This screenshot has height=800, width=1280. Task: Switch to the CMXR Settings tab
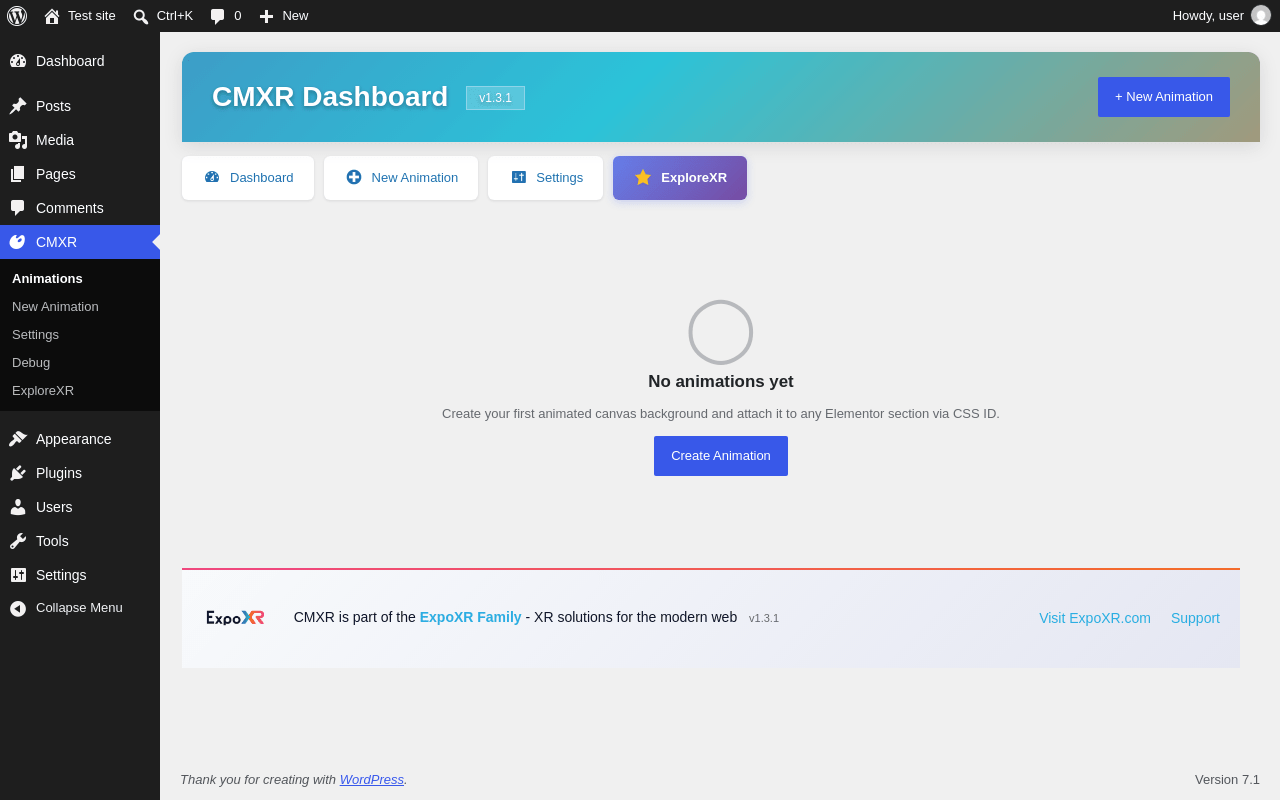tap(545, 178)
